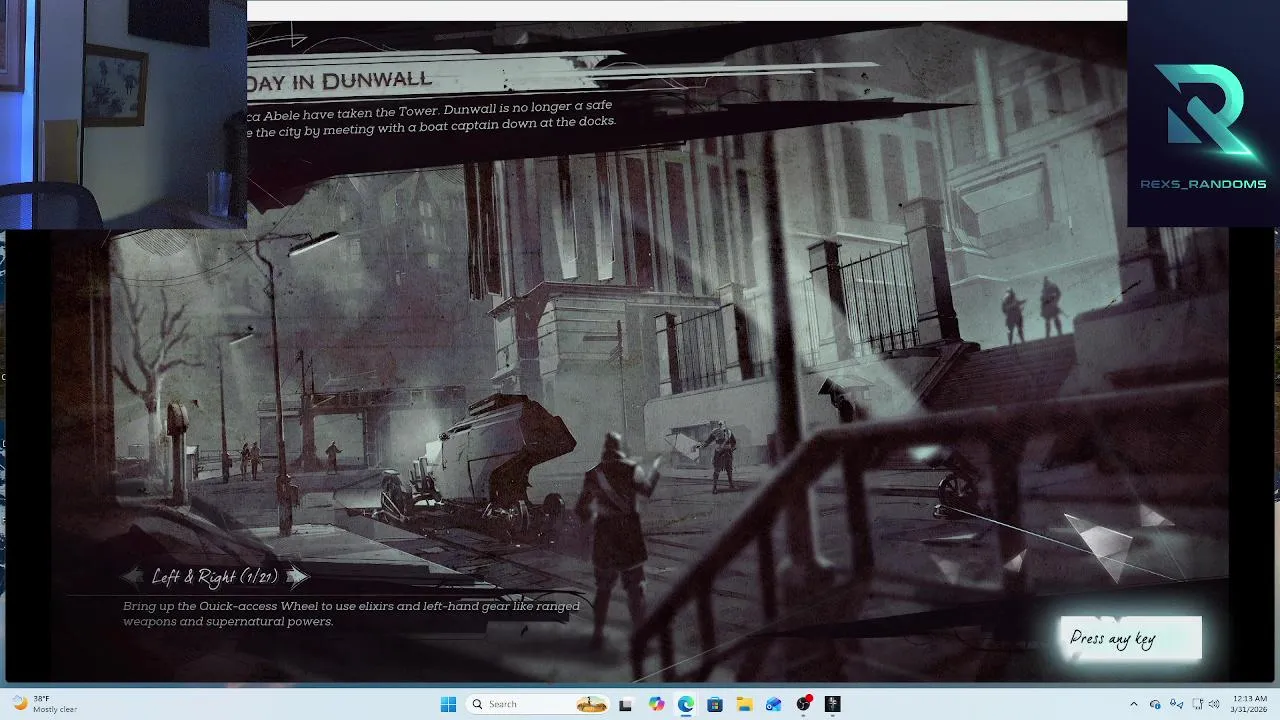
Task: Go to the previous loading tip arrow
Action: (x=132, y=576)
